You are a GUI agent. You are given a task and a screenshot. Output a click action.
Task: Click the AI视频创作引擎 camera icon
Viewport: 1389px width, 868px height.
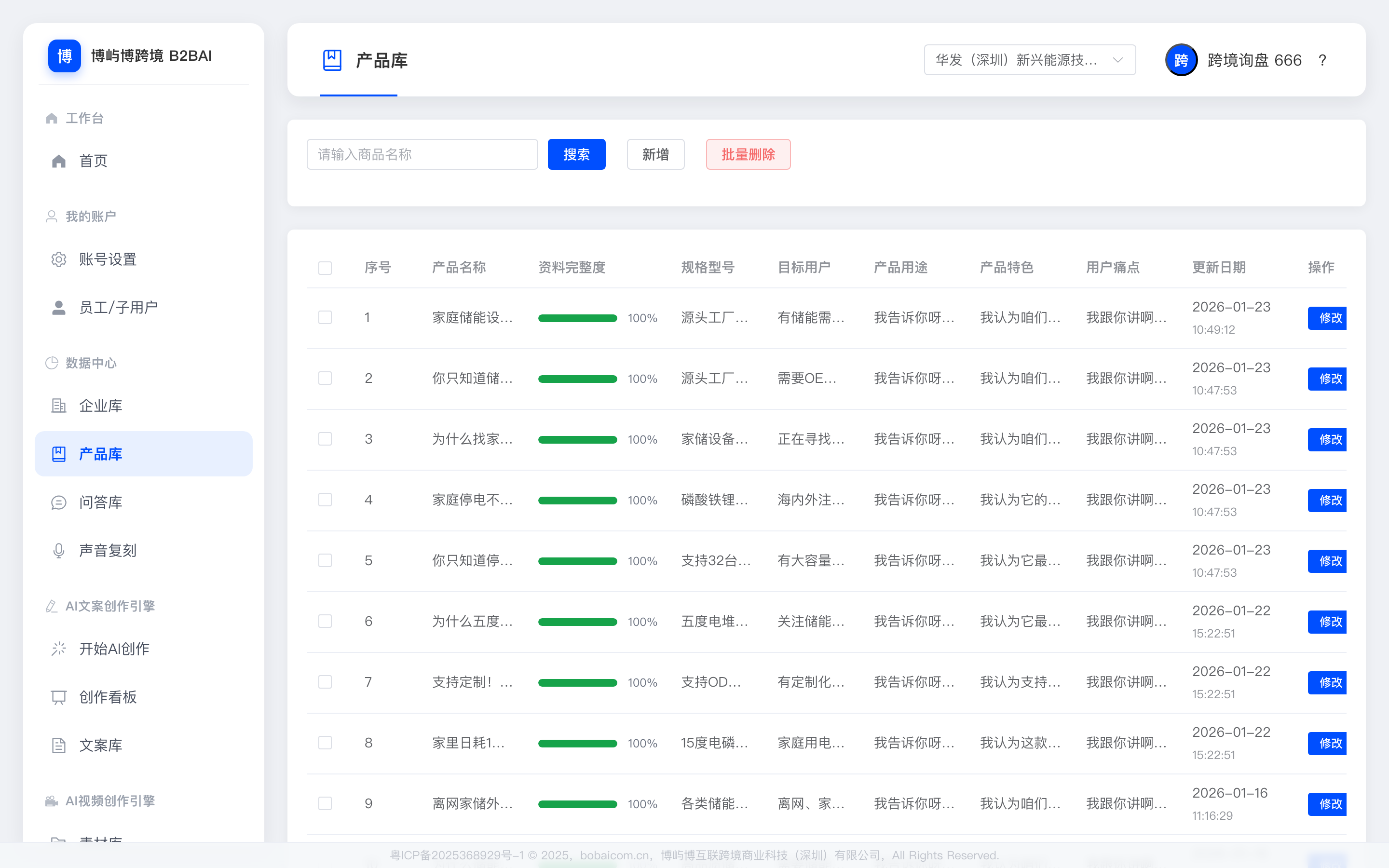coord(52,801)
